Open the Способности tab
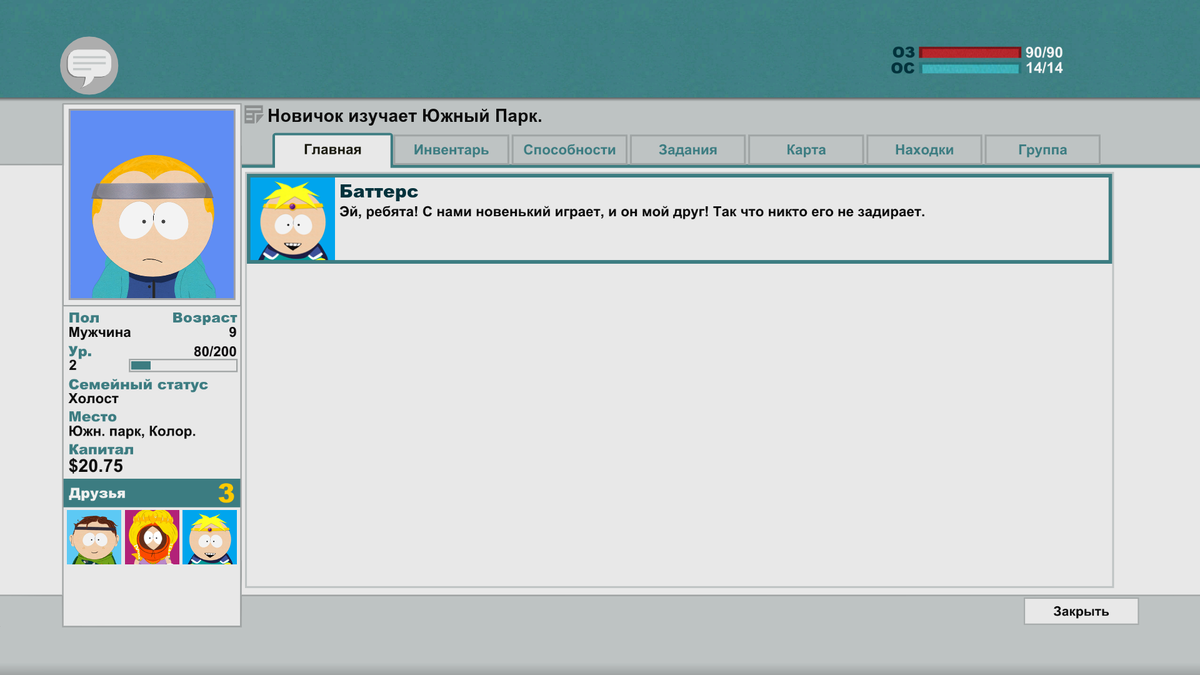1200x675 pixels. click(569, 150)
